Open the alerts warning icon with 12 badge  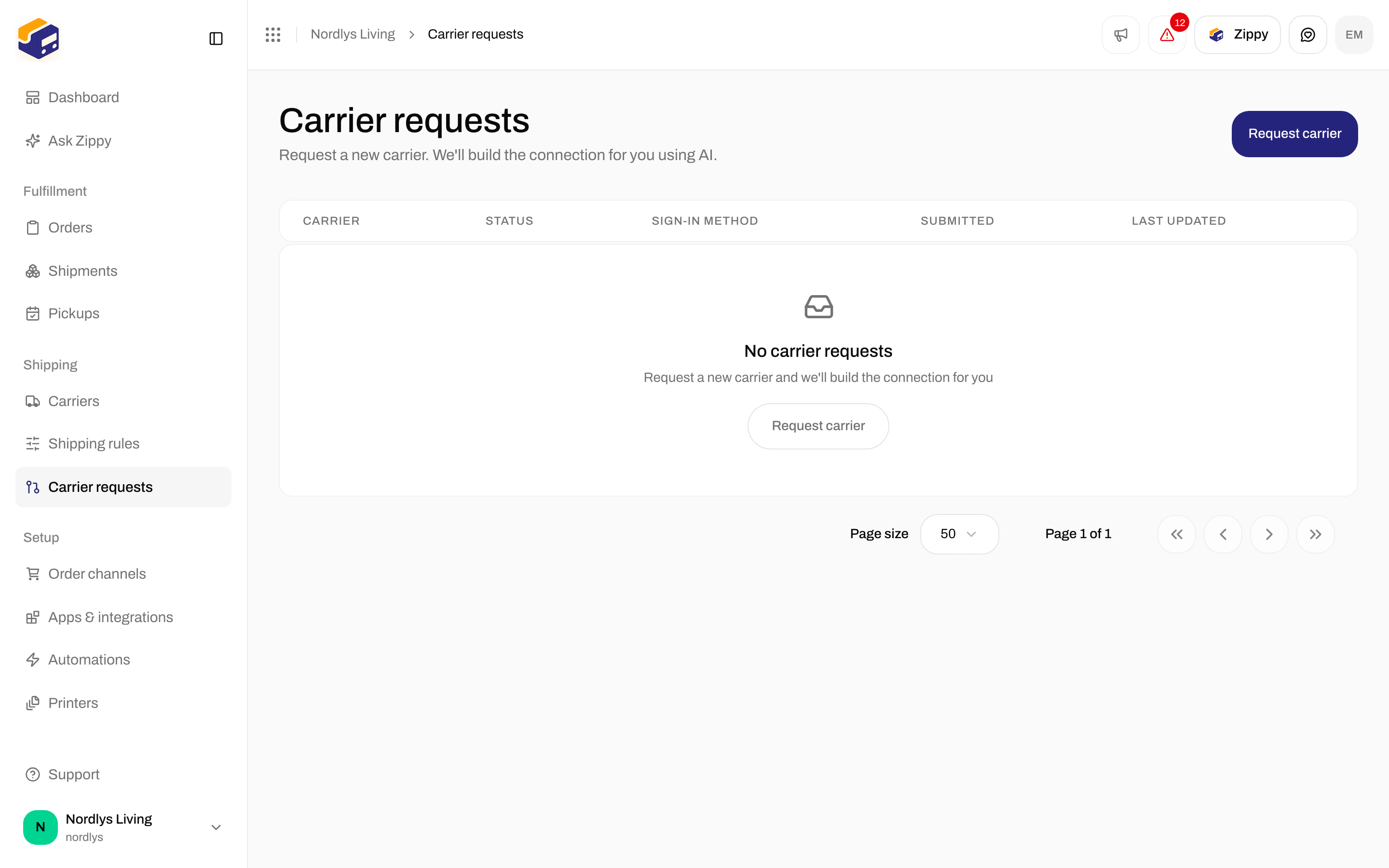[x=1167, y=34]
